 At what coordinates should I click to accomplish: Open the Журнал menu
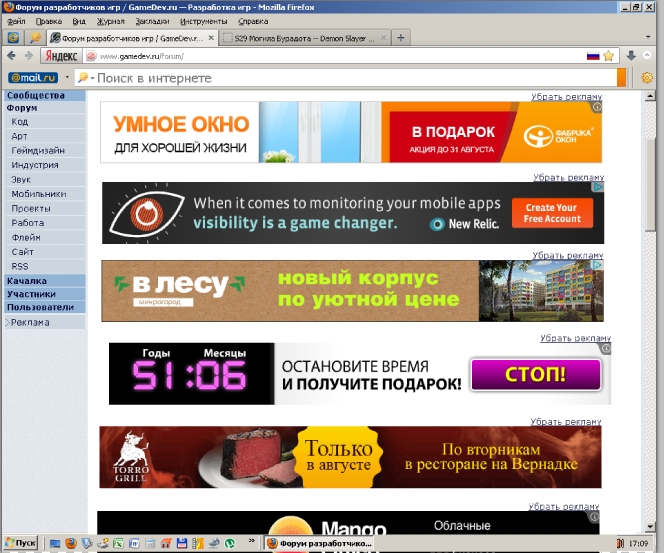(111, 21)
